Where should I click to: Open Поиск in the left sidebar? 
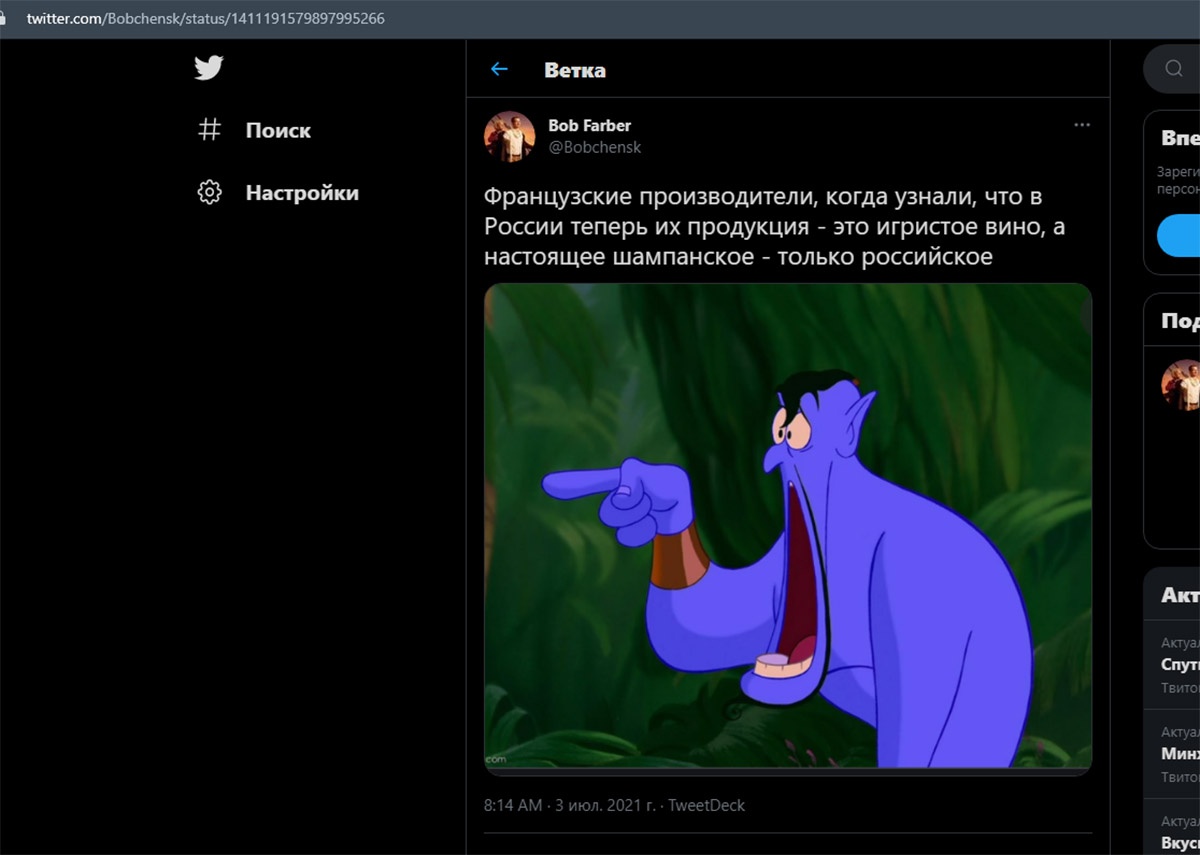tap(254, 130)
